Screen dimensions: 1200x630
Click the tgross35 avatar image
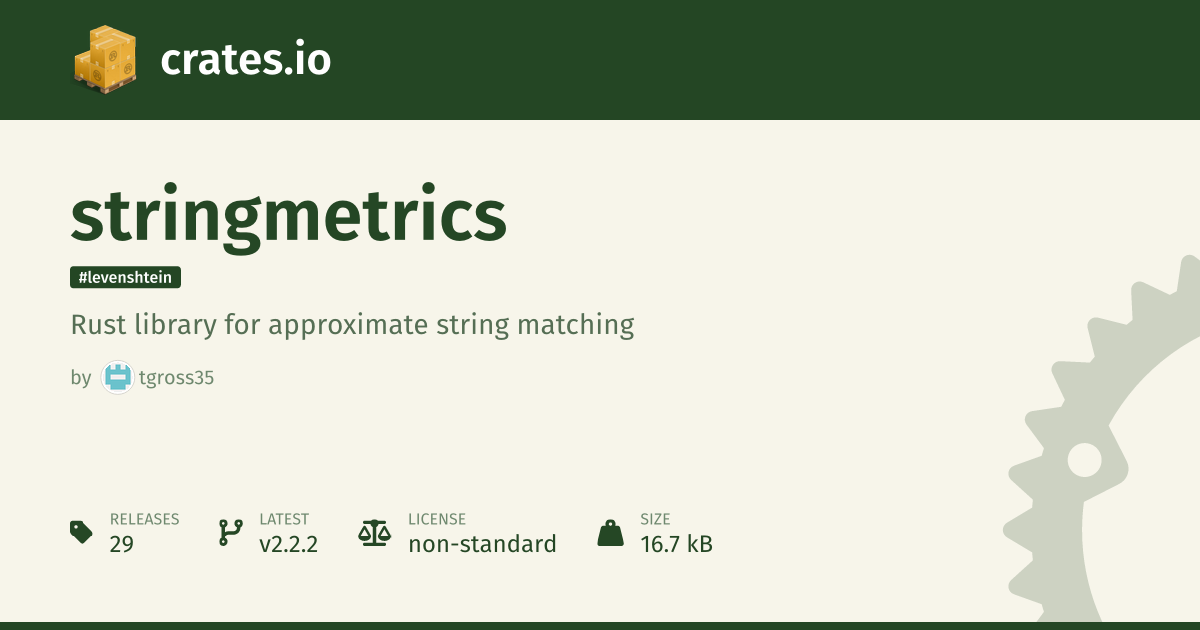tap(118, 378)
